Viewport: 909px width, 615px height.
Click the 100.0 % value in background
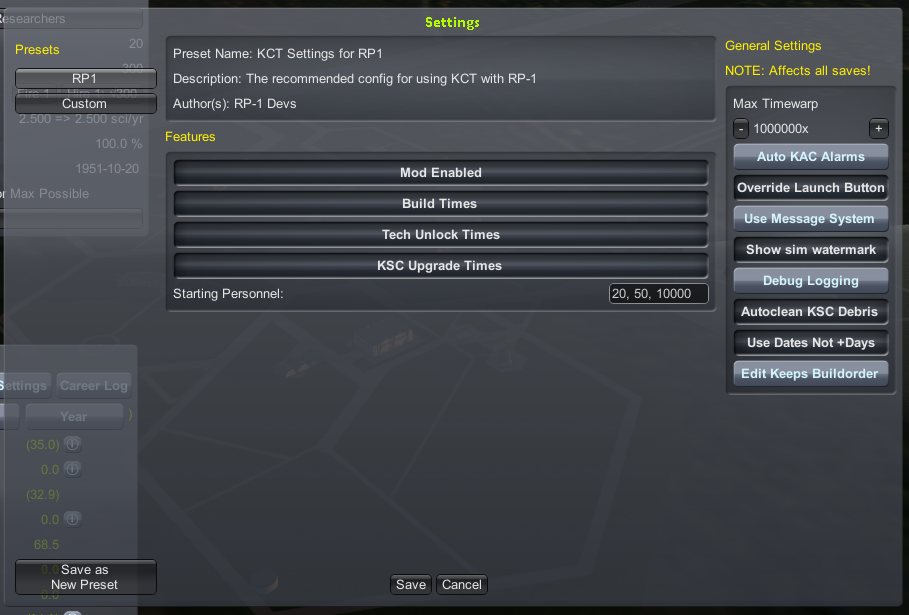point(119,144)
